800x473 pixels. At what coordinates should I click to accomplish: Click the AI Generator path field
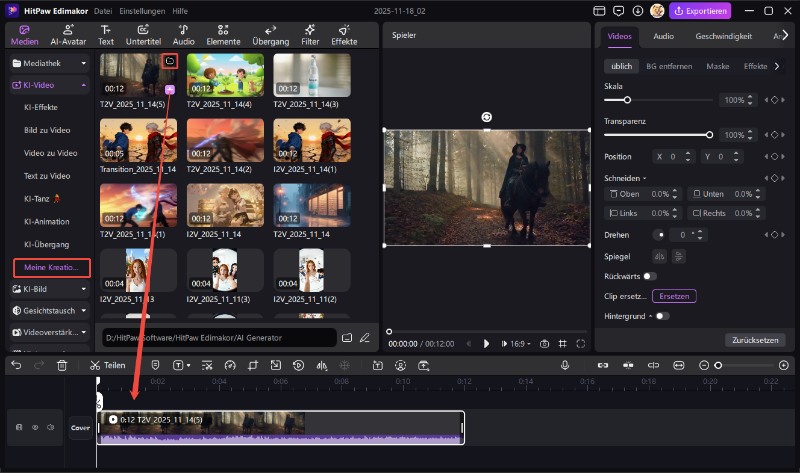(x=219, y=338)
